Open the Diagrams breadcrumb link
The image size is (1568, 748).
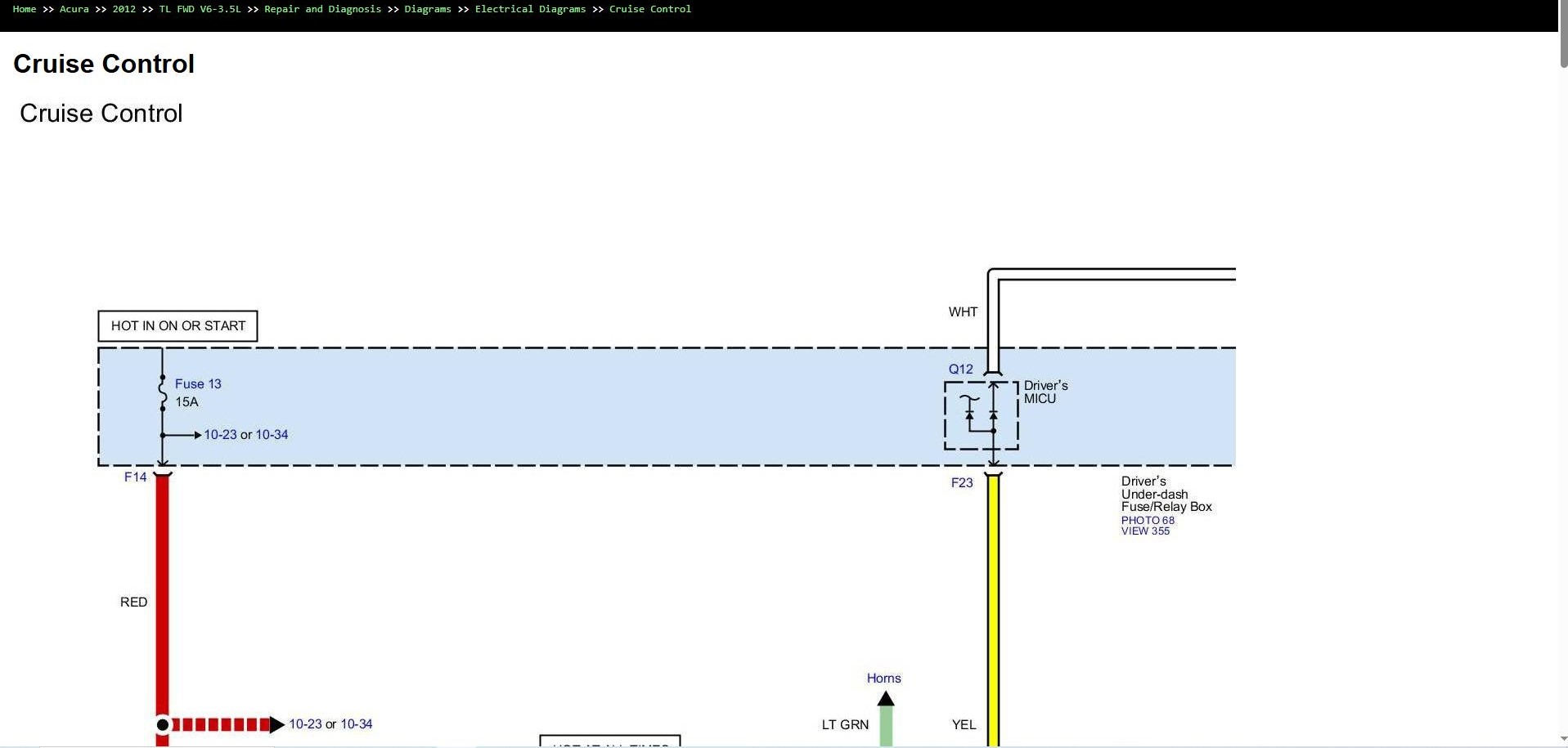[428, 9]
